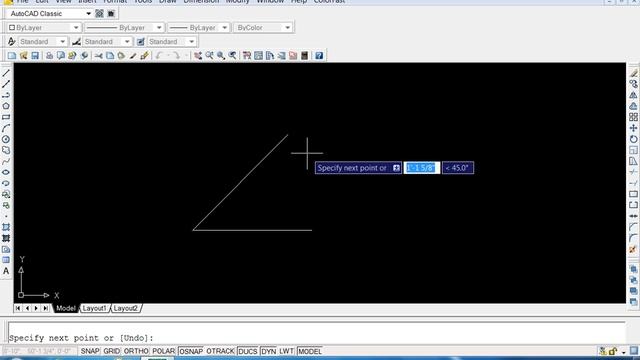Open the dimension style Standard dropdown
The height and width of the screenshot is (360, 640).
pyautogui.click(x=127, y=42)
